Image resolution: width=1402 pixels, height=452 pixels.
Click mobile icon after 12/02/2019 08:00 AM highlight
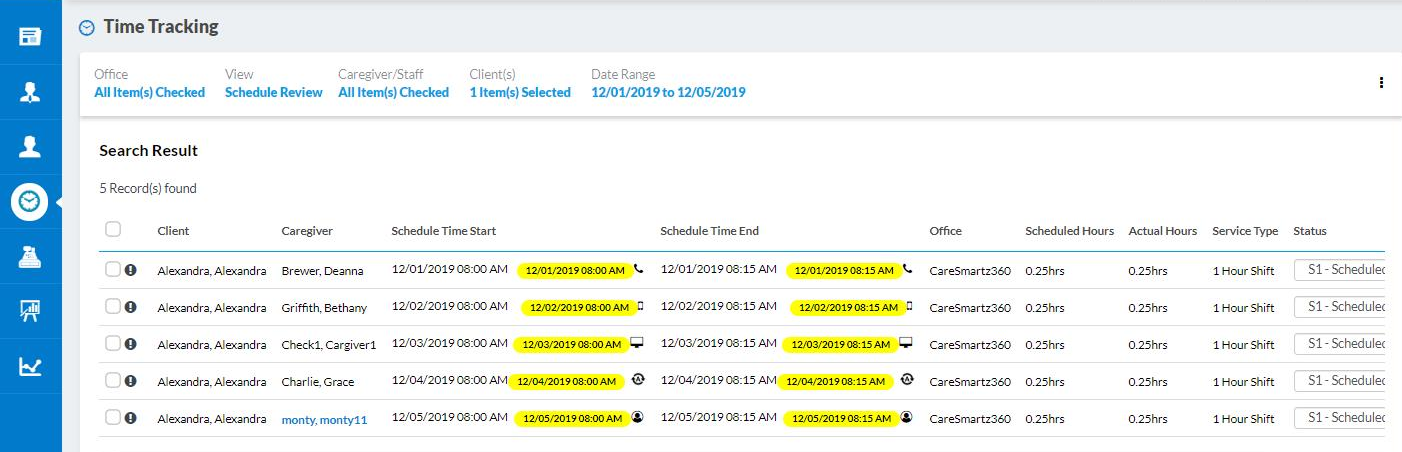tap(641, 306)
